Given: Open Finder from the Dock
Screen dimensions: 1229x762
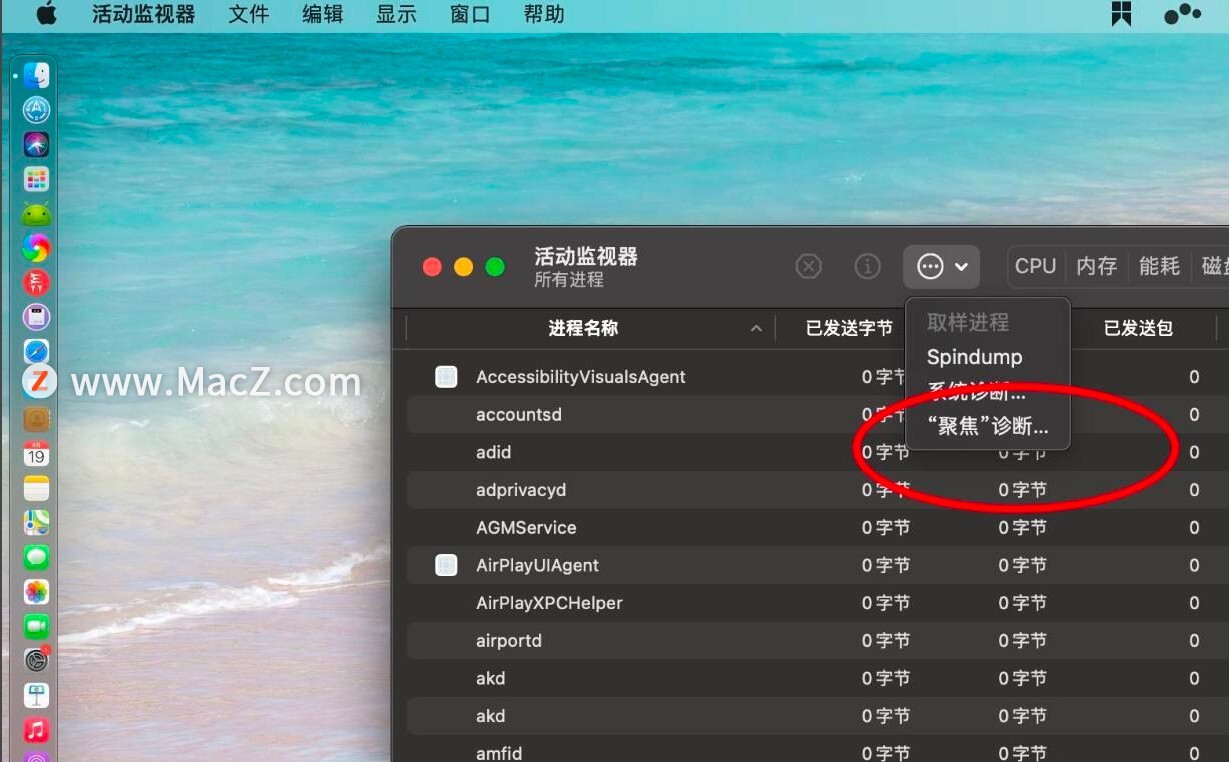Looking at the screenshot, I should (x=37, y=76).
